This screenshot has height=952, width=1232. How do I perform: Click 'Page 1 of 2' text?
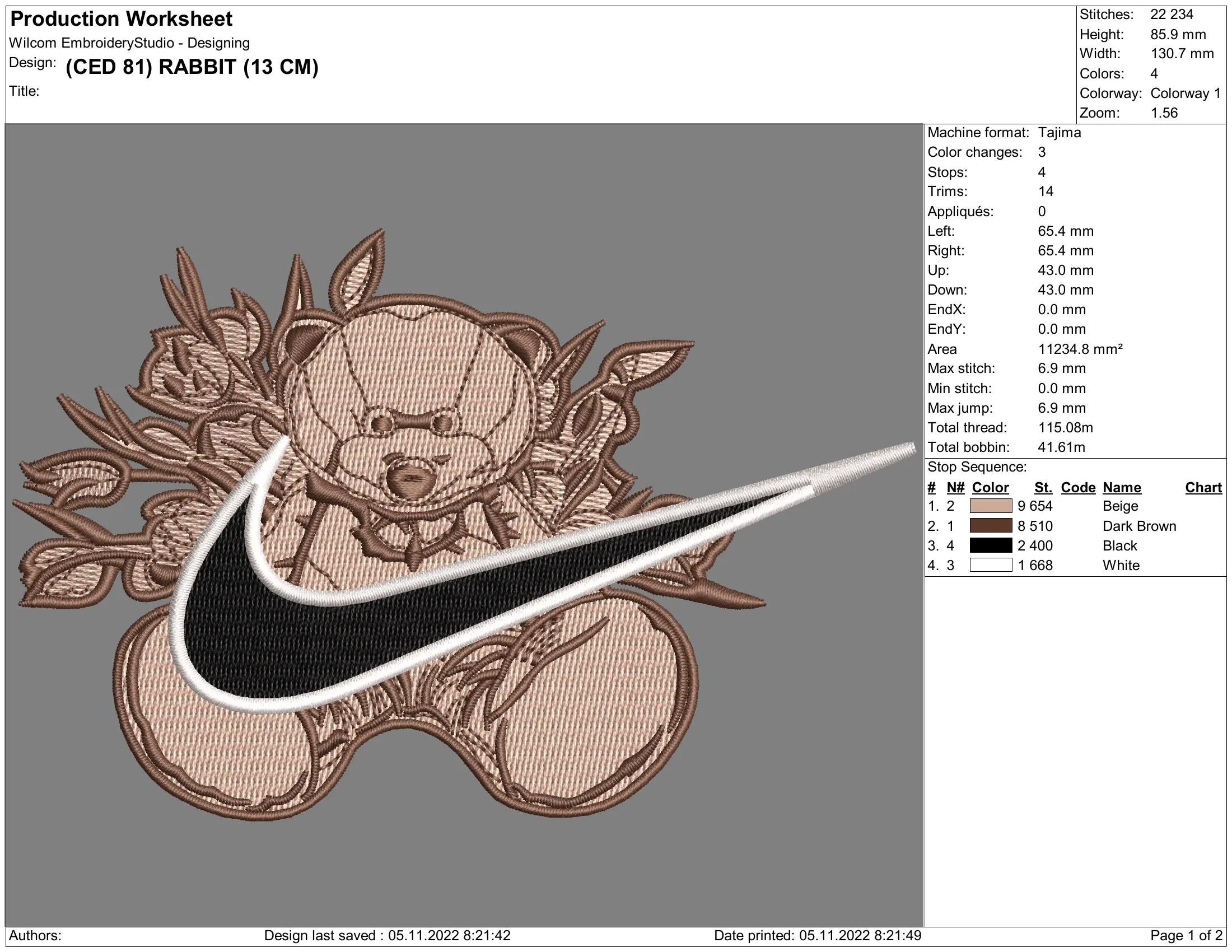[x=1185, y=936]
